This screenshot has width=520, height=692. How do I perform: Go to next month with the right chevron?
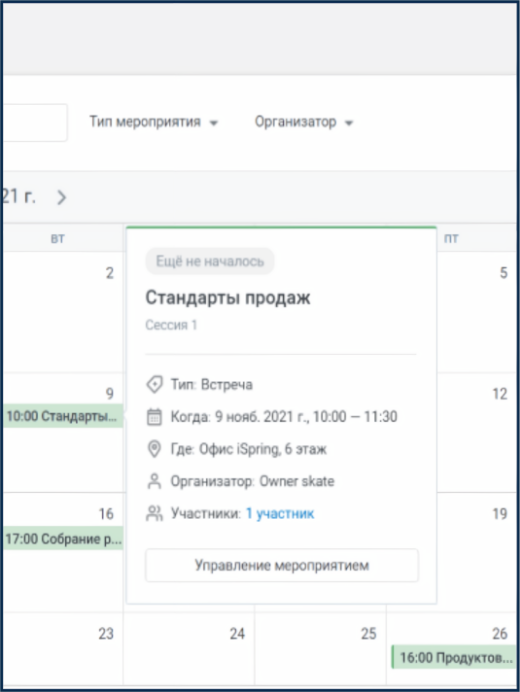coord(61,197)
